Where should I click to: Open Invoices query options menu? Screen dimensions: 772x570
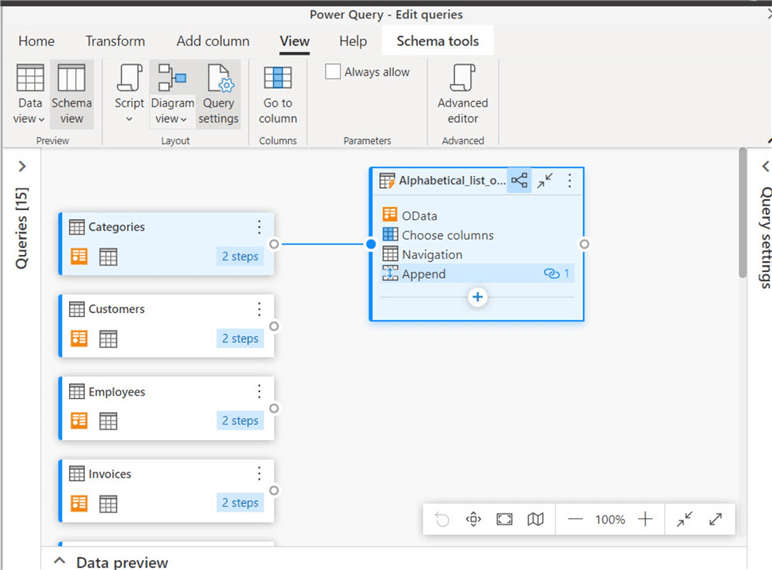pyautogui.click(x=259, y=474)
